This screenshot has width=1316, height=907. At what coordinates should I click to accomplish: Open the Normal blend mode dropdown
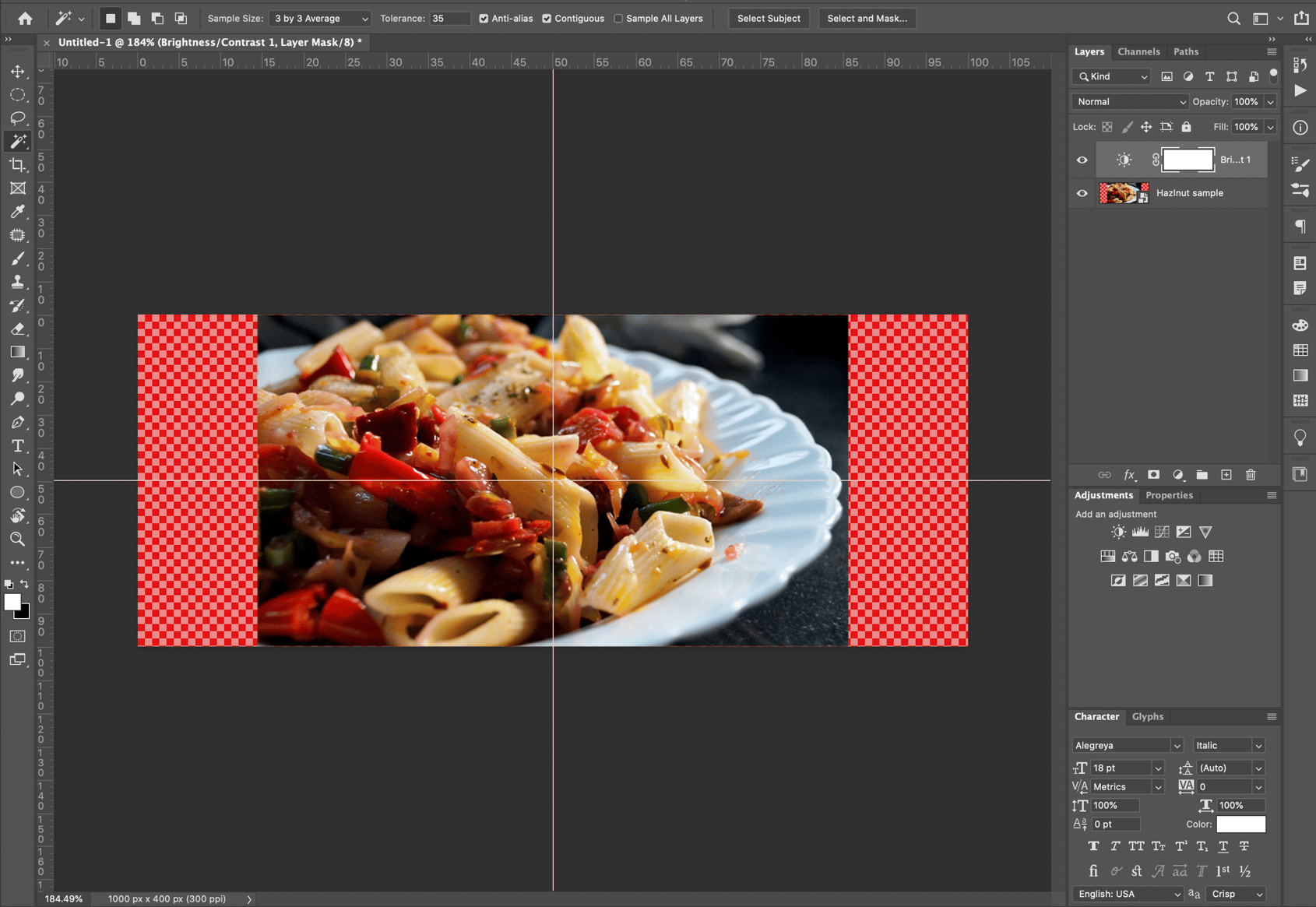pos(1129,101)
